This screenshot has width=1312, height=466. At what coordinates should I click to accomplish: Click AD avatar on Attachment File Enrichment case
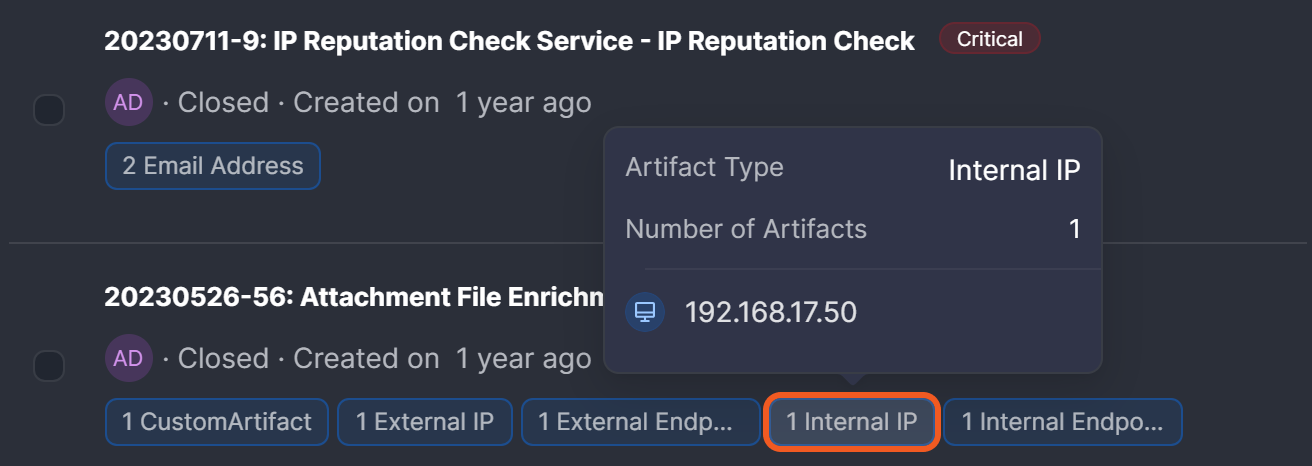[128, 359]
